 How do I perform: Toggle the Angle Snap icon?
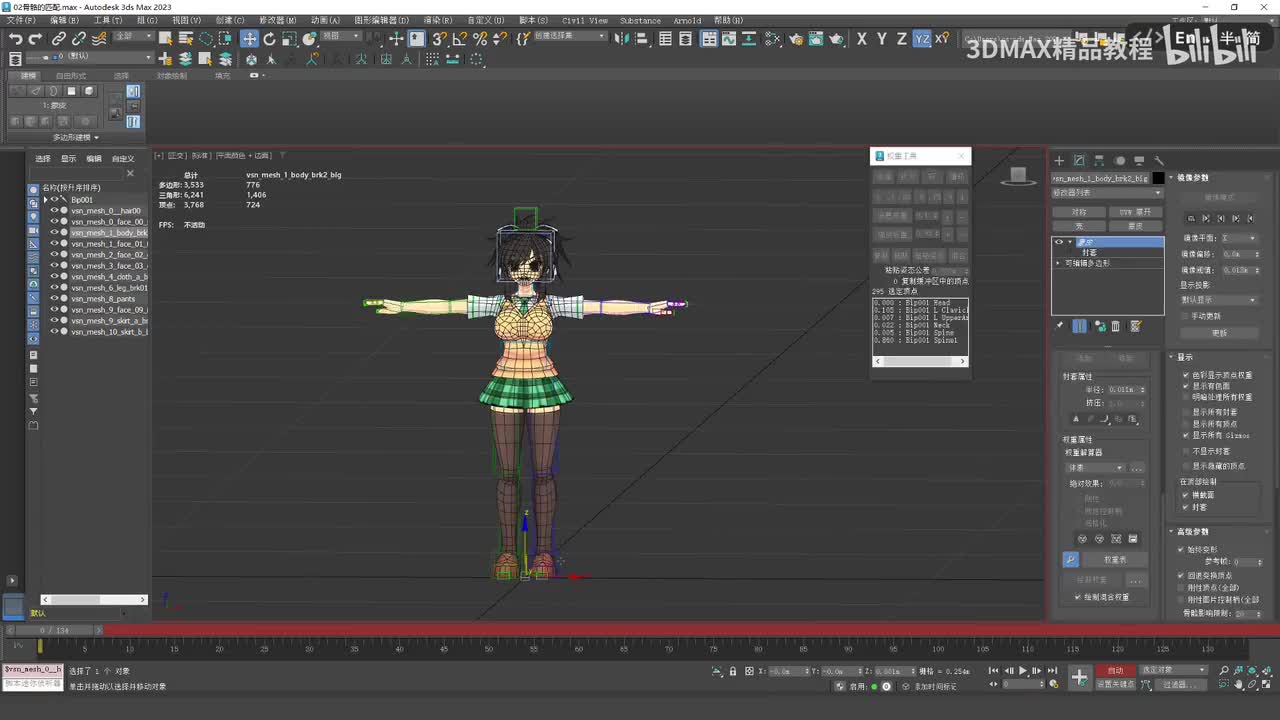tap(459, 39)
